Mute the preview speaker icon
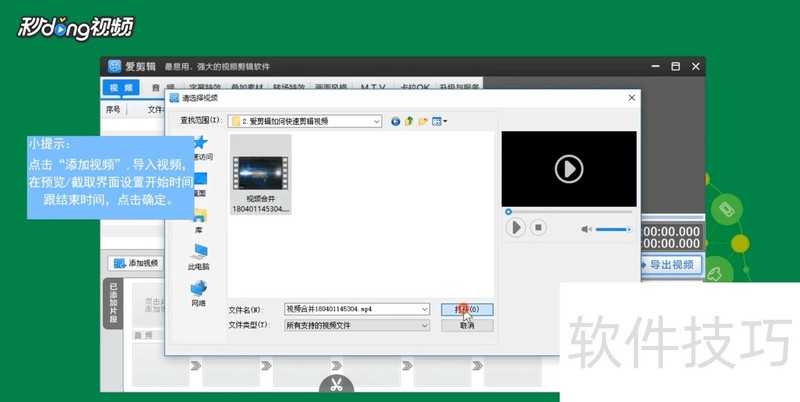Image resolution: width=800 pixels, height=402 pixels. 587,229
